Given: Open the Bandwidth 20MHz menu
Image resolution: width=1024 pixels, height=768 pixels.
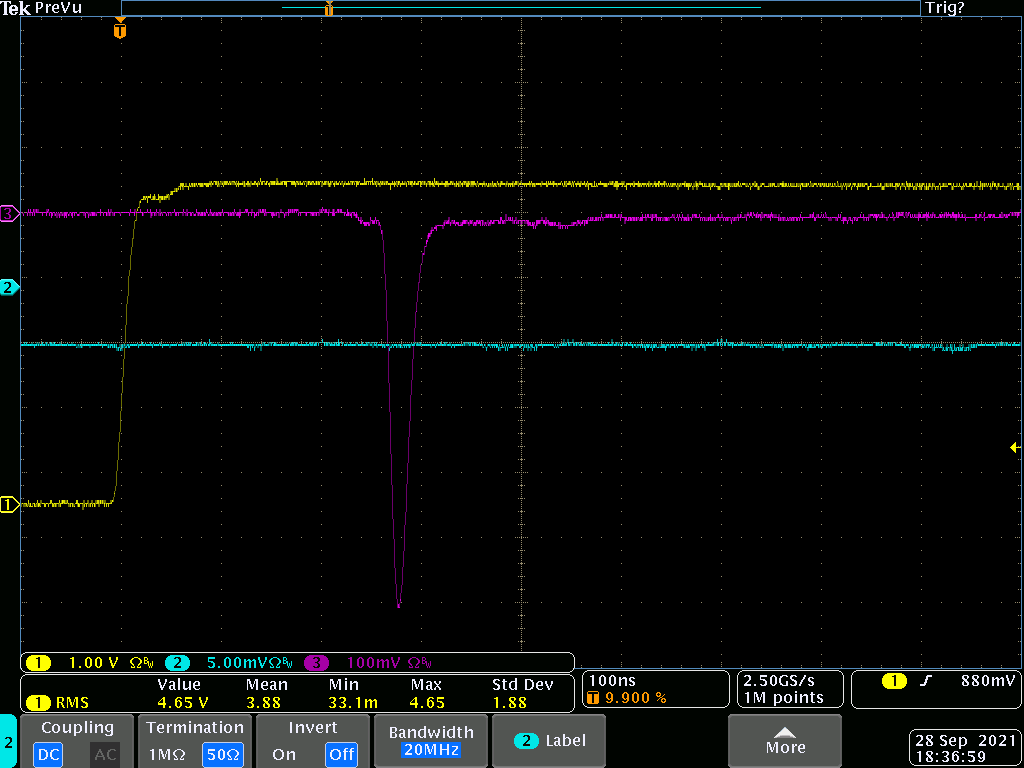Looking at the screenshot, I should tap(429, 741).
